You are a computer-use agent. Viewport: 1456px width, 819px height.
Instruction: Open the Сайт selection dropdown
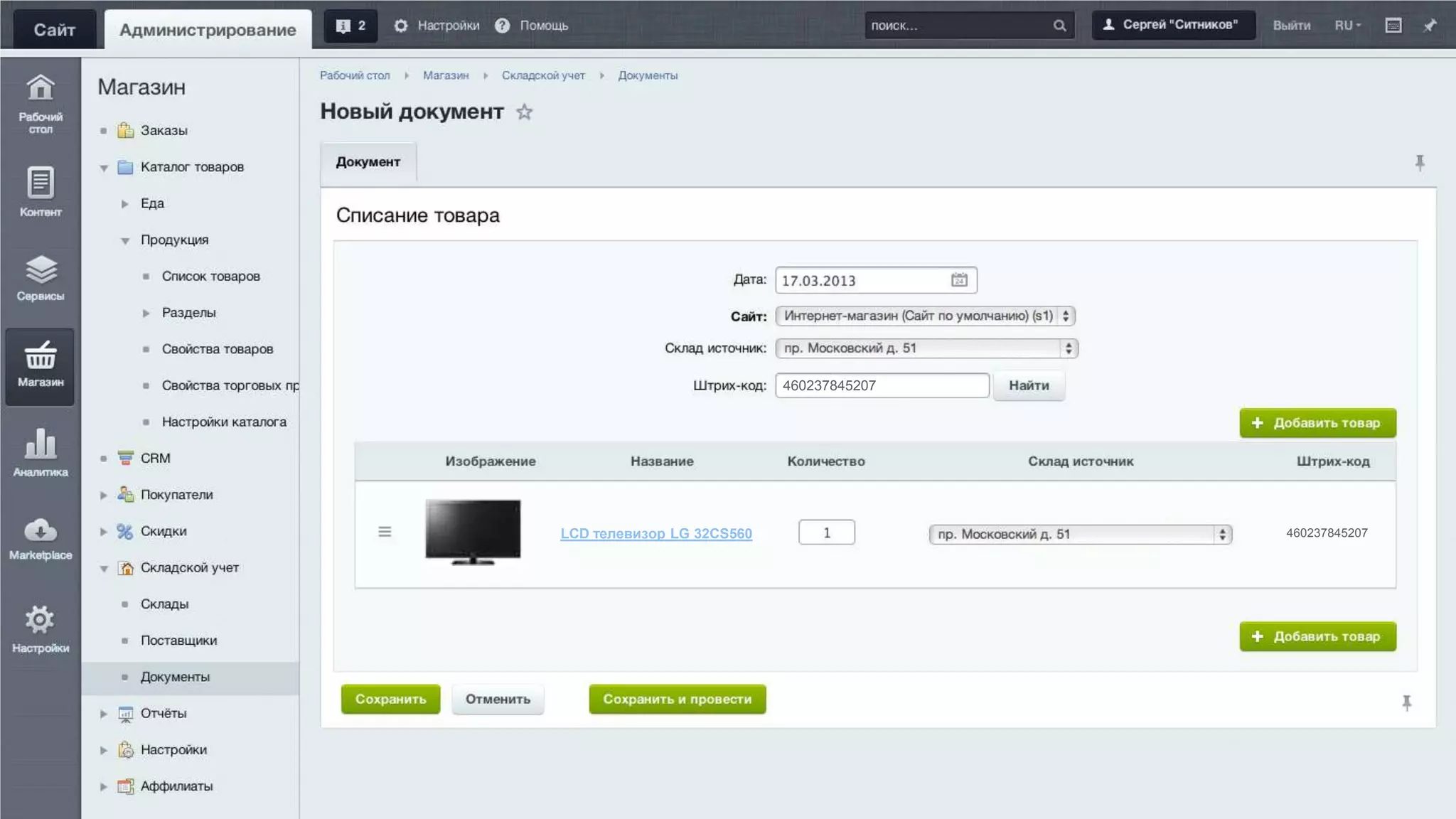pos(925,316)
